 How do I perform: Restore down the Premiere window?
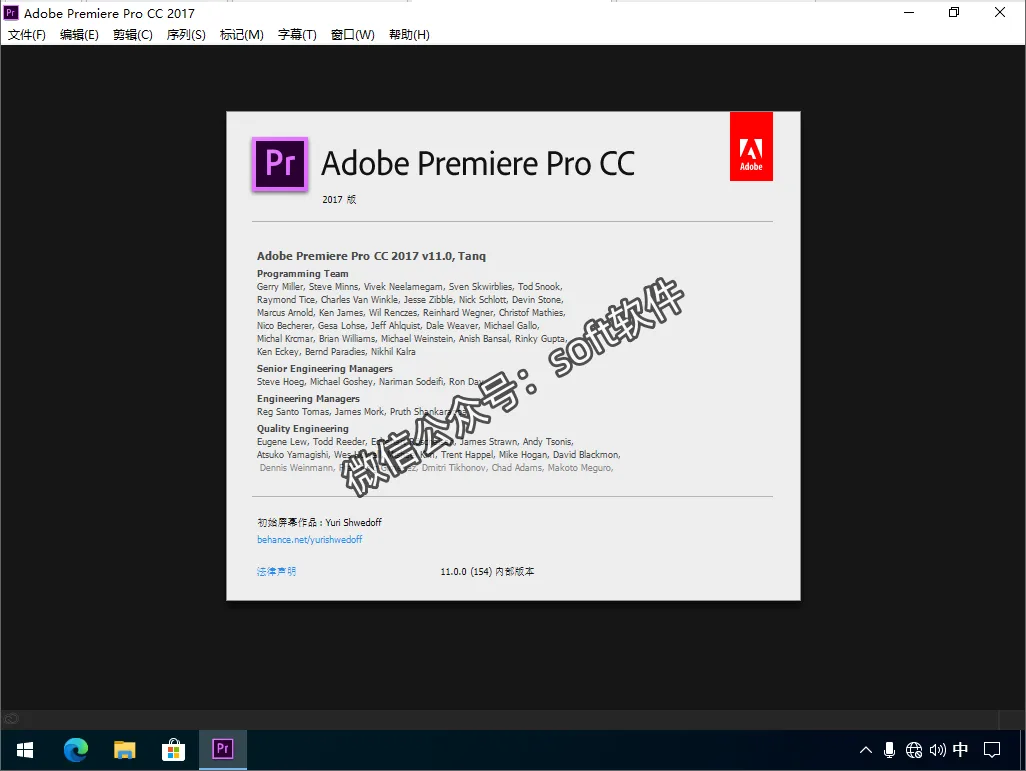pyautogui.click(x=954, y=12)
